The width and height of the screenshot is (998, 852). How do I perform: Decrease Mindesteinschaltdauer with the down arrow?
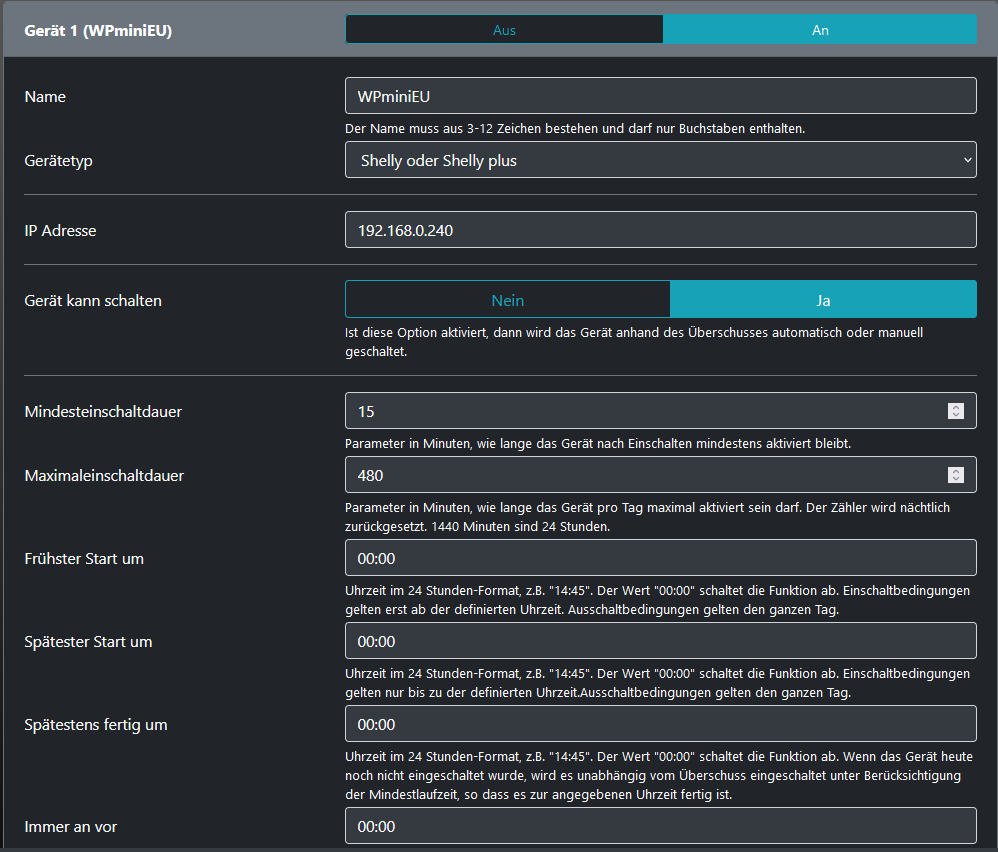pos(956,415)
